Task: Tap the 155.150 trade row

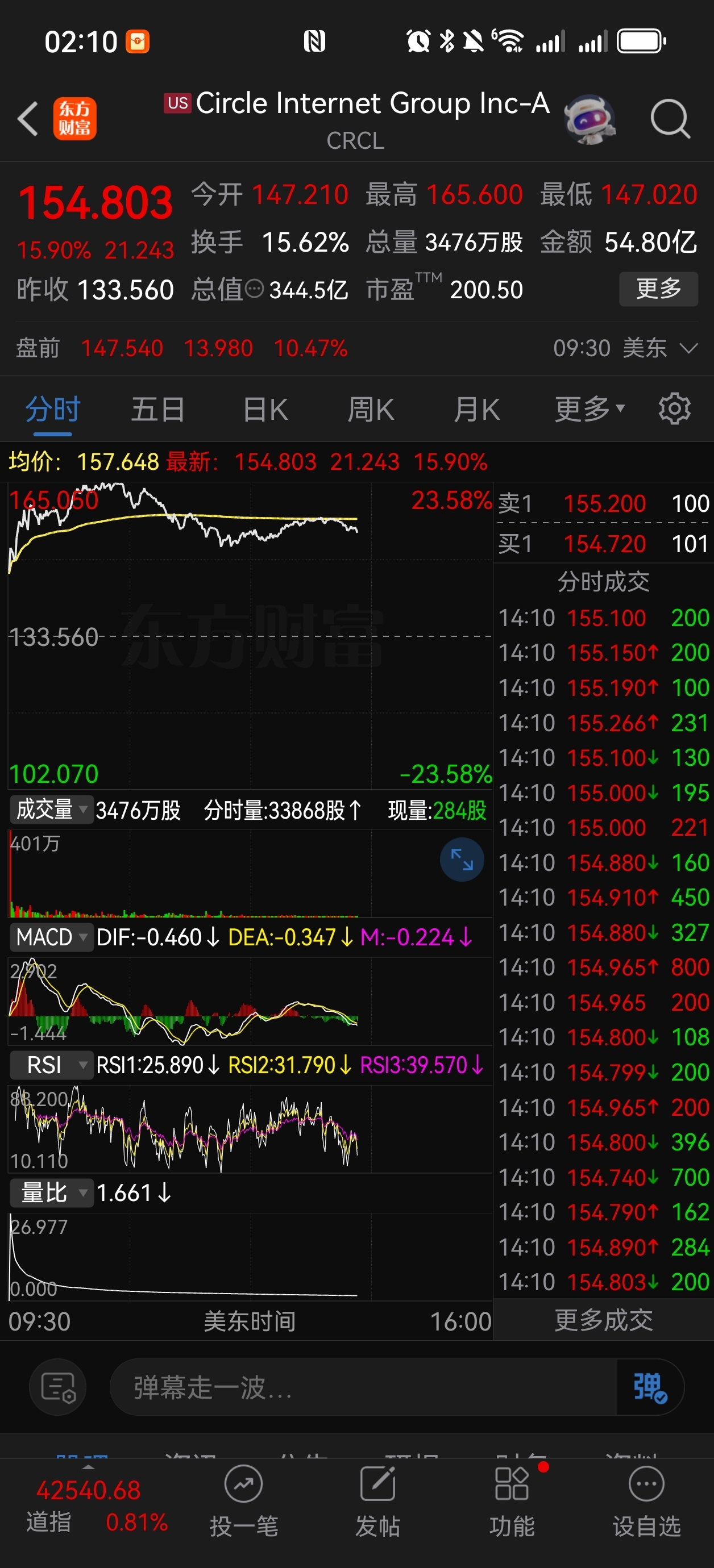Action: pos(603,653)
